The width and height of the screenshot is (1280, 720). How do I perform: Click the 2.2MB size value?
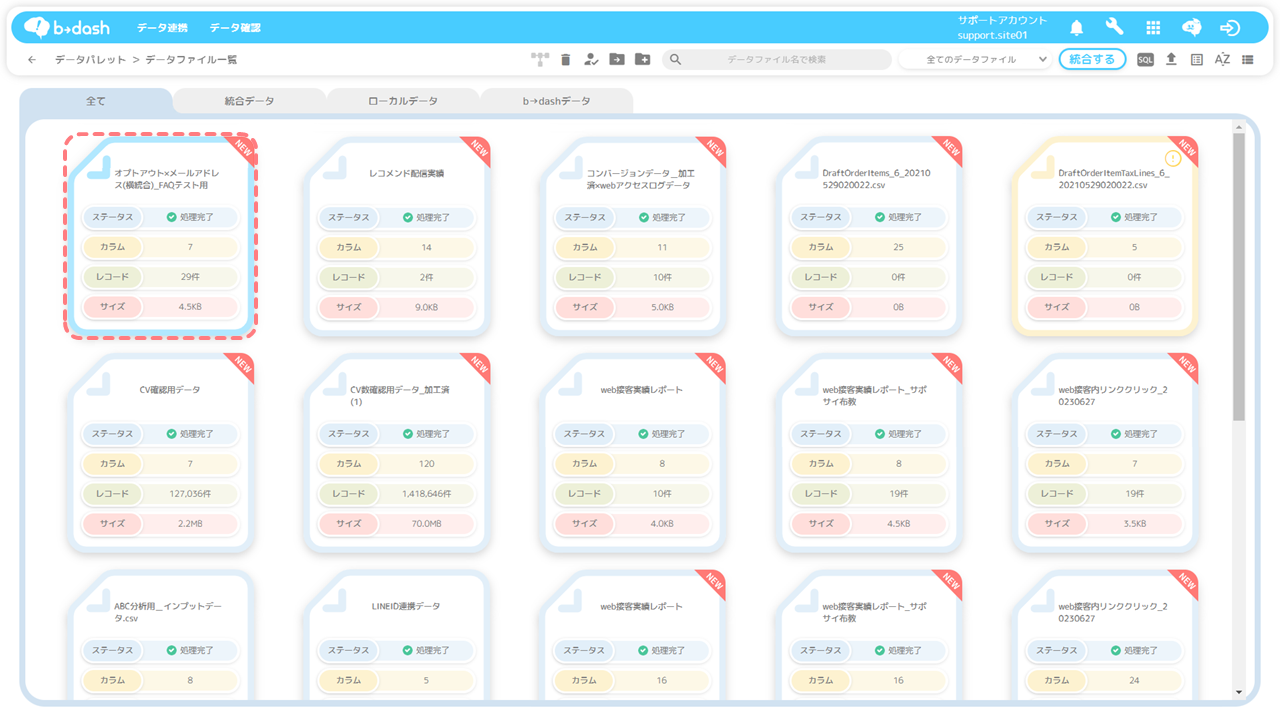tap(190, 524)
